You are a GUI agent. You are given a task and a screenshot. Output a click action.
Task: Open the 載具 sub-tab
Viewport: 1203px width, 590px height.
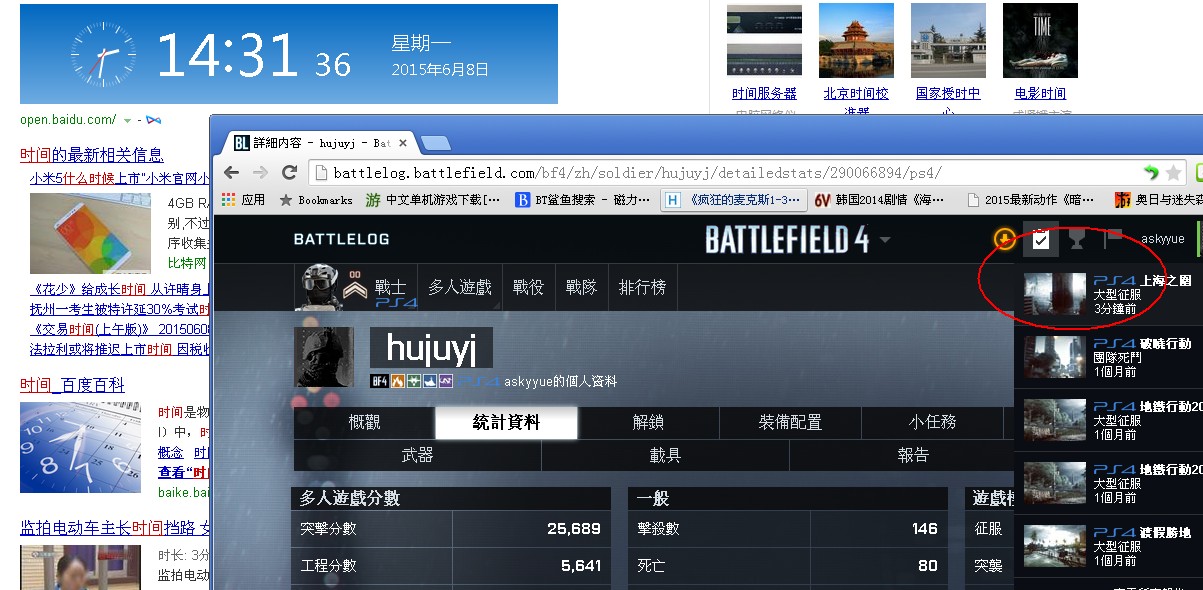(x=665, y=455)
